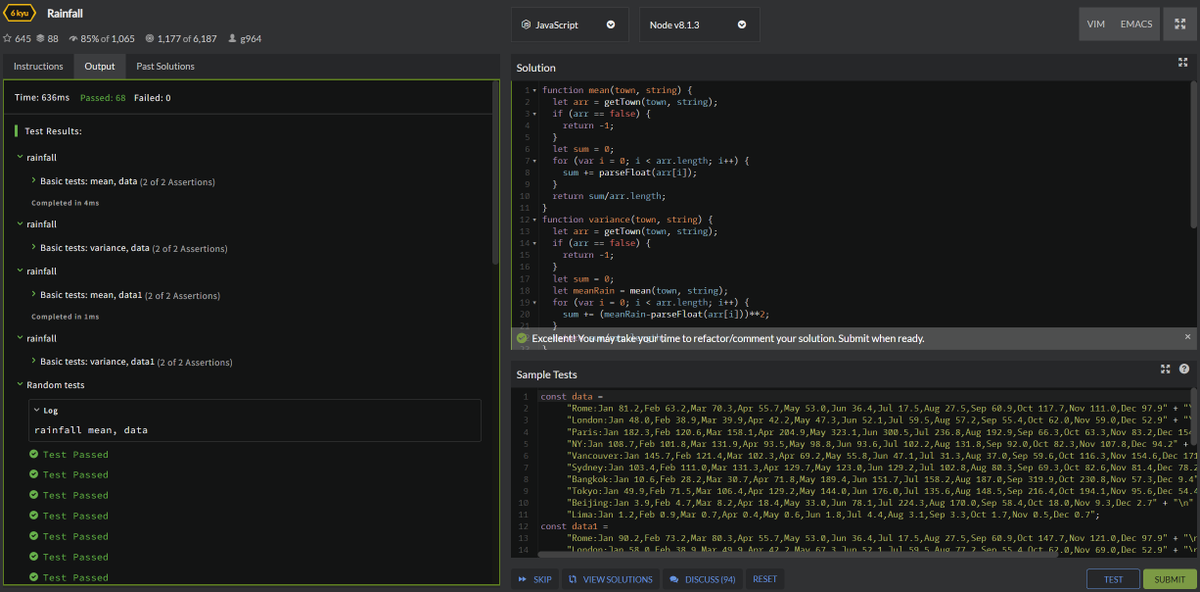The image size is (1200, 592).
Task: Enable EMACS keybindings
Action: tap(1136, 24)
